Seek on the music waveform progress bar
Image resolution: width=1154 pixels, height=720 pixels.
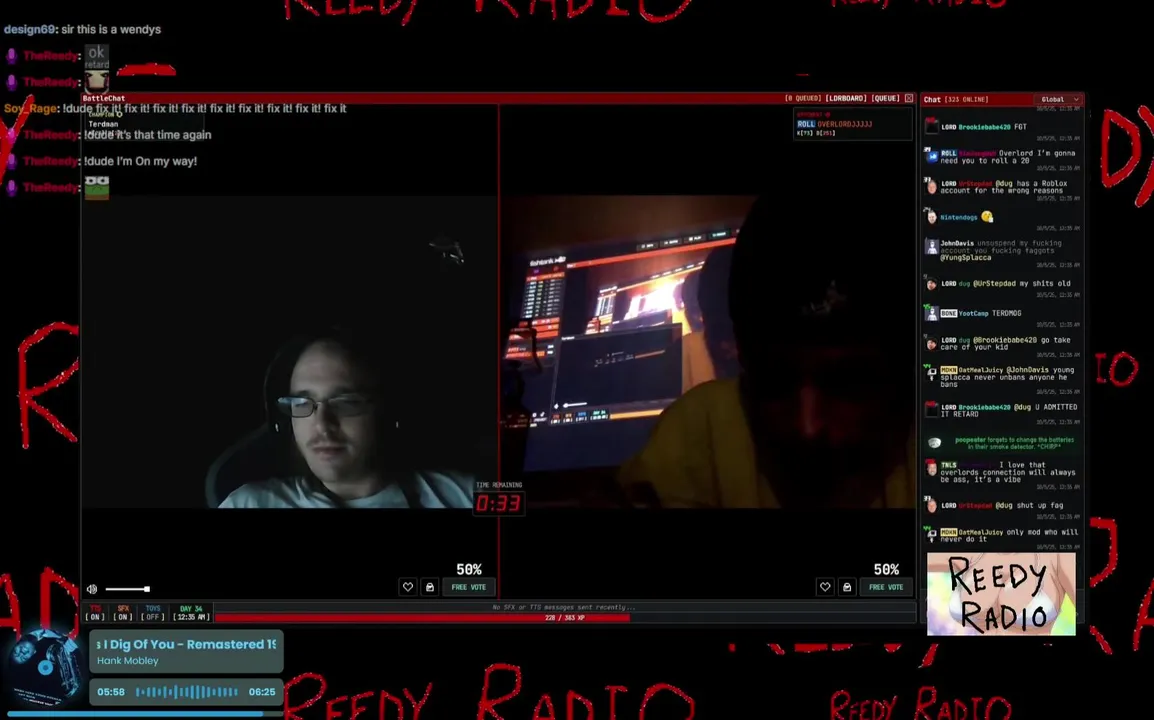pos(187,692)
